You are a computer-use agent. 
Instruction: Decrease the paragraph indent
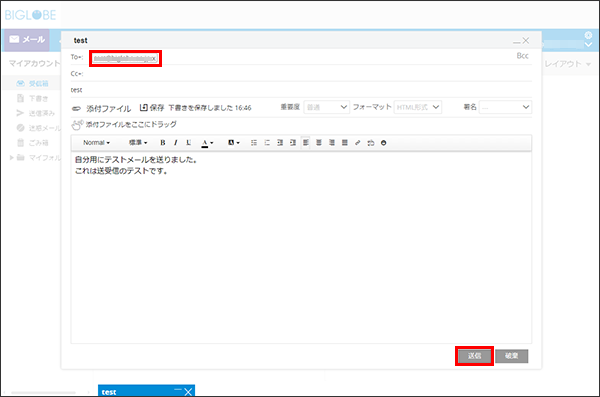280,143
